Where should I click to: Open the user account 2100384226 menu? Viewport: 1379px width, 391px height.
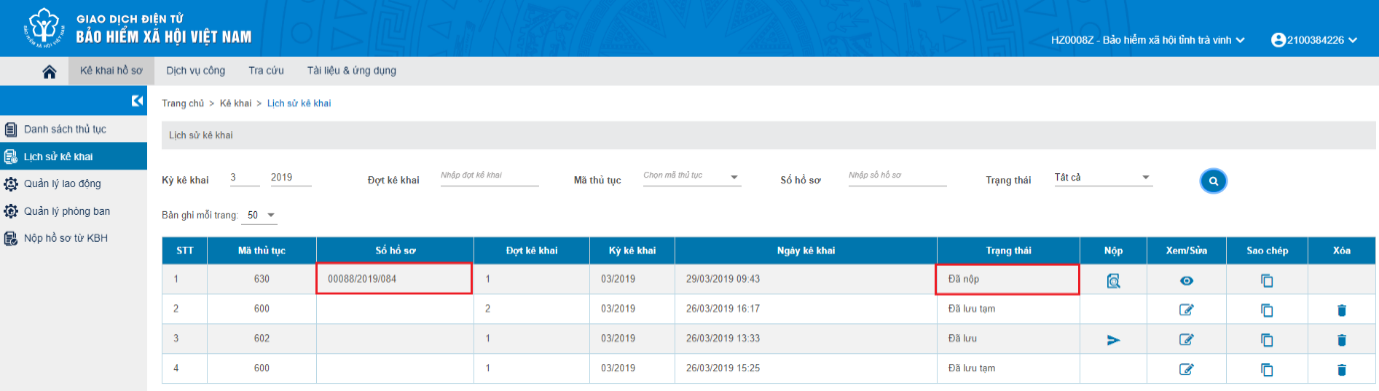(x=1314, y=40)
